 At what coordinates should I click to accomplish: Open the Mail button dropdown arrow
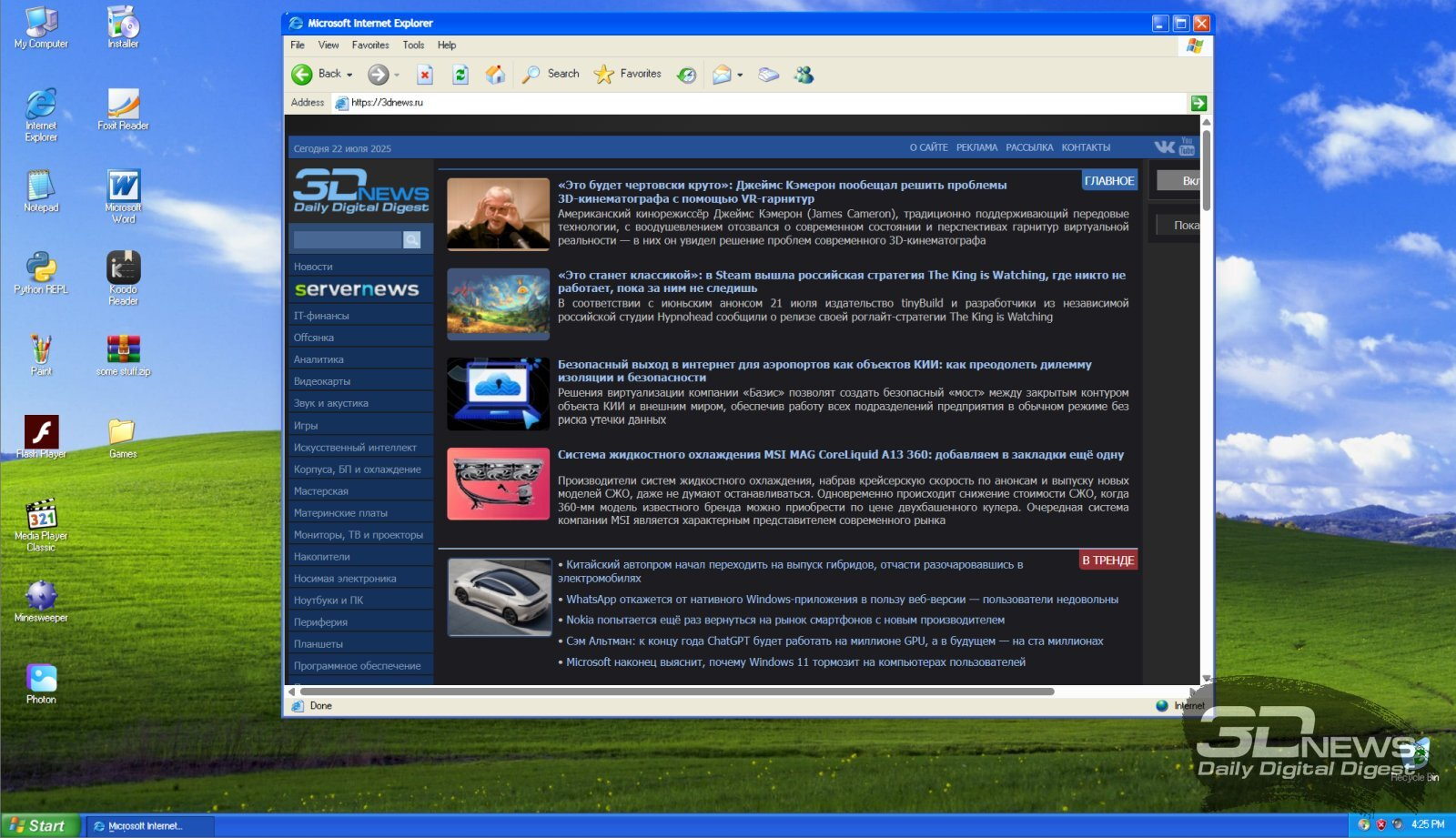(x=740, y=75)
